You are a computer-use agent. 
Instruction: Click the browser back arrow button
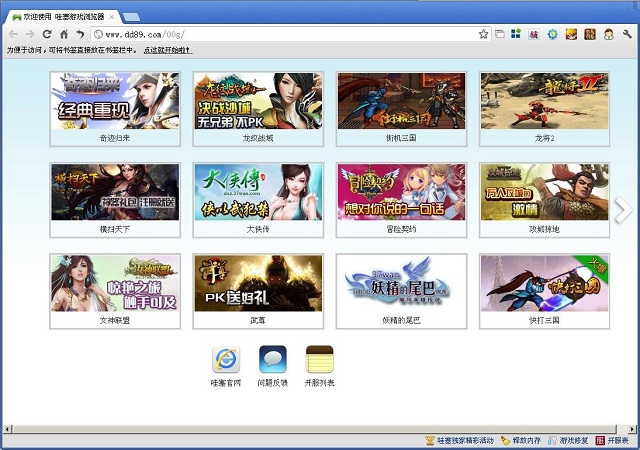tap(12, 34)
